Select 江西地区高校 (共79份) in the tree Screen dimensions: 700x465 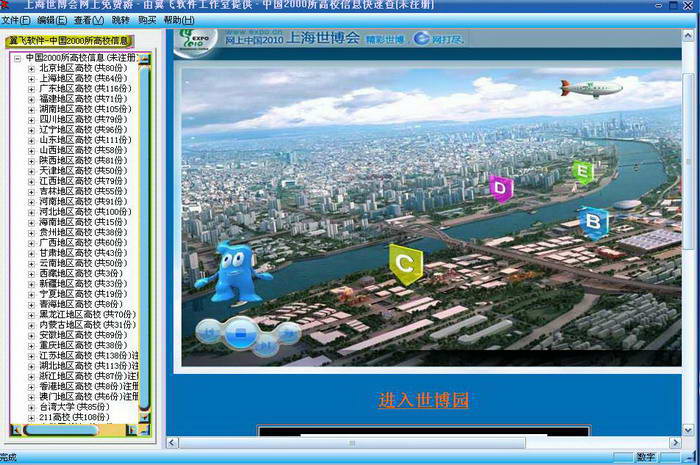[x=83, y=181]
